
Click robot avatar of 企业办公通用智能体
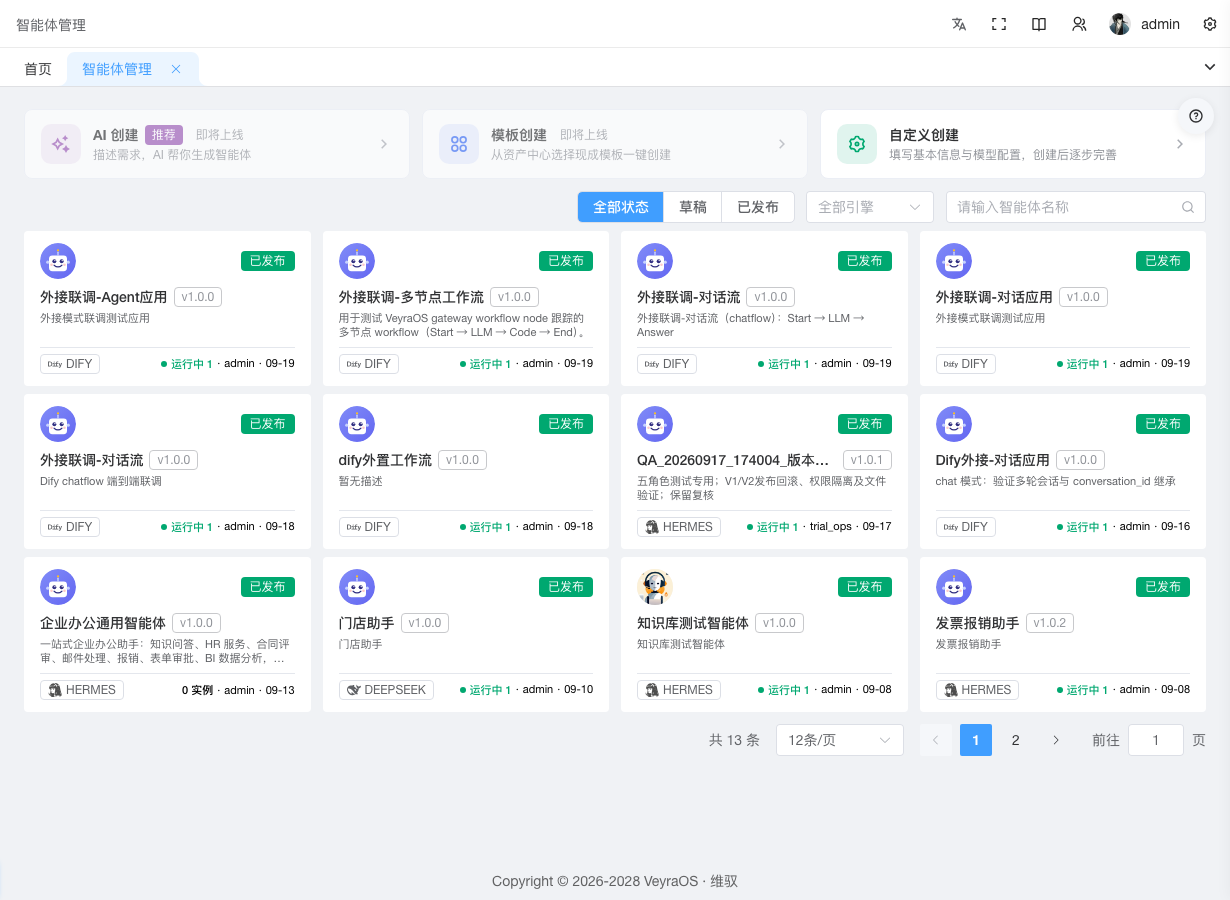click(58, 587)
